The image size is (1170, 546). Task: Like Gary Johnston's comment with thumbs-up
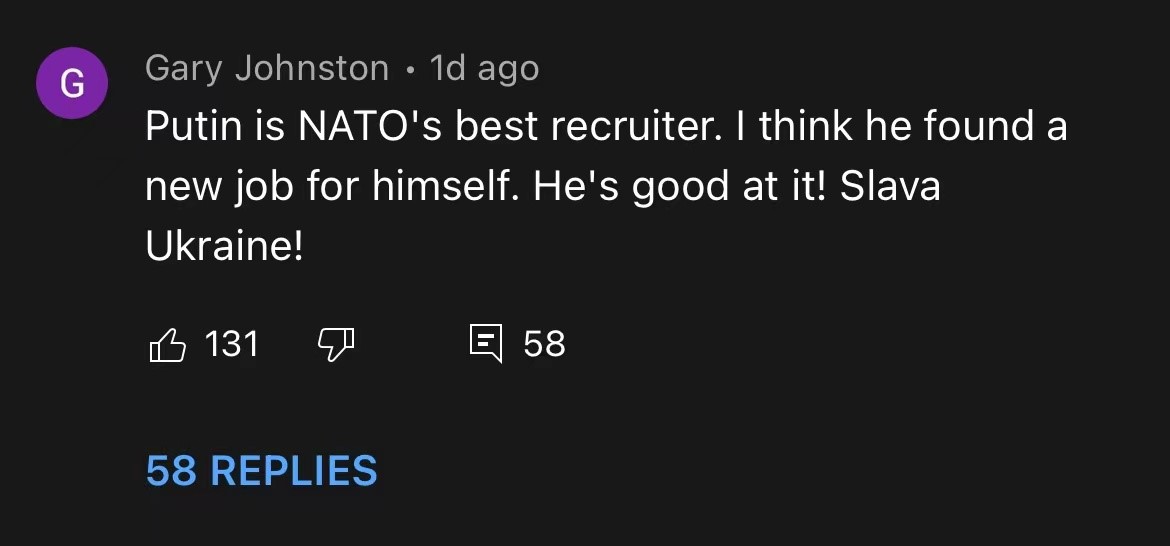[x=167, y=345]
